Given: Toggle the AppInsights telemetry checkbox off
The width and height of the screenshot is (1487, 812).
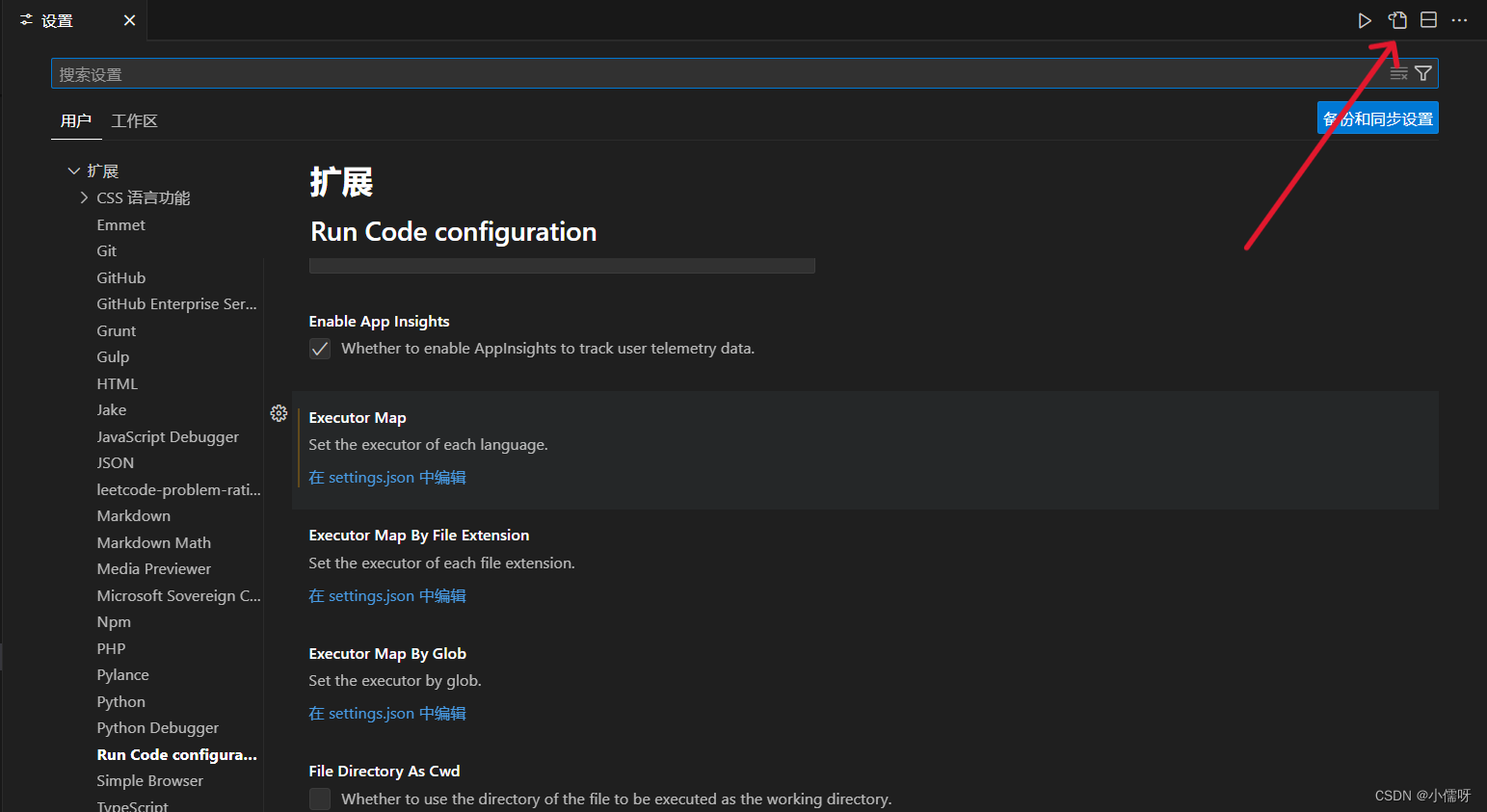Looking at the screenshot, I should 319,349.
